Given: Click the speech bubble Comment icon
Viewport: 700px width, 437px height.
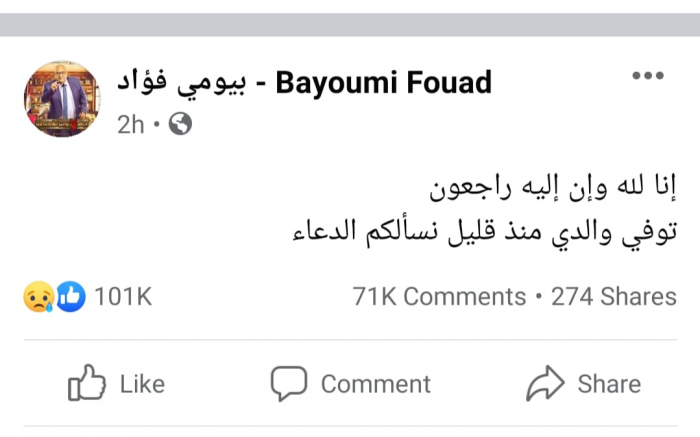Looking at the screenshot, I should pyautogui.click(x=289, y=384).
